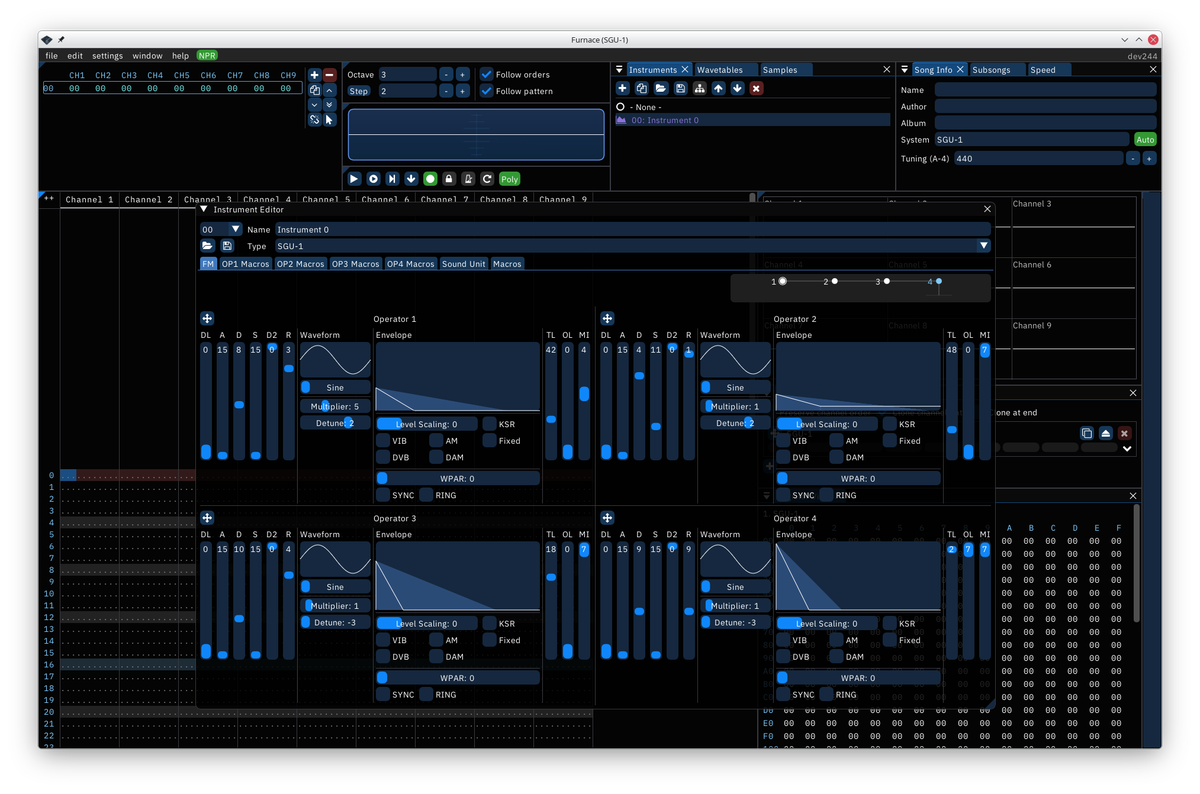
Task: Click the lock icon in transport bar
Action: [x=449, y=179]
